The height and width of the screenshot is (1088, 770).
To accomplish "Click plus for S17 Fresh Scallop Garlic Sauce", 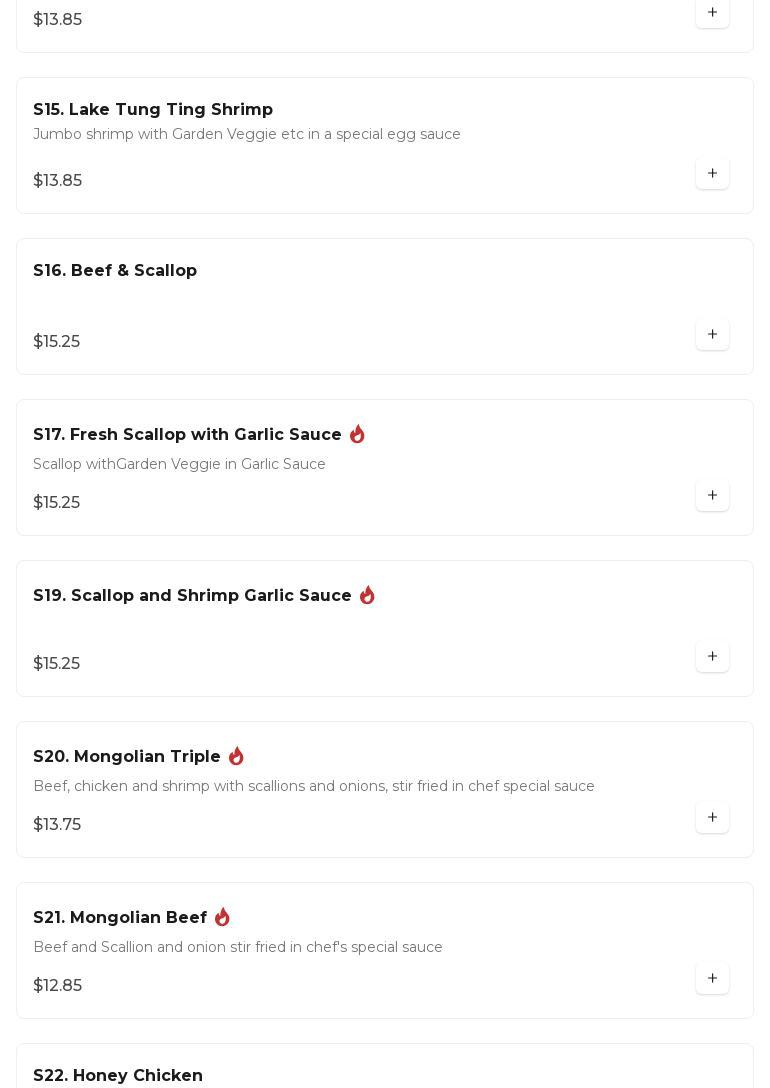I will tap(712, 496).
